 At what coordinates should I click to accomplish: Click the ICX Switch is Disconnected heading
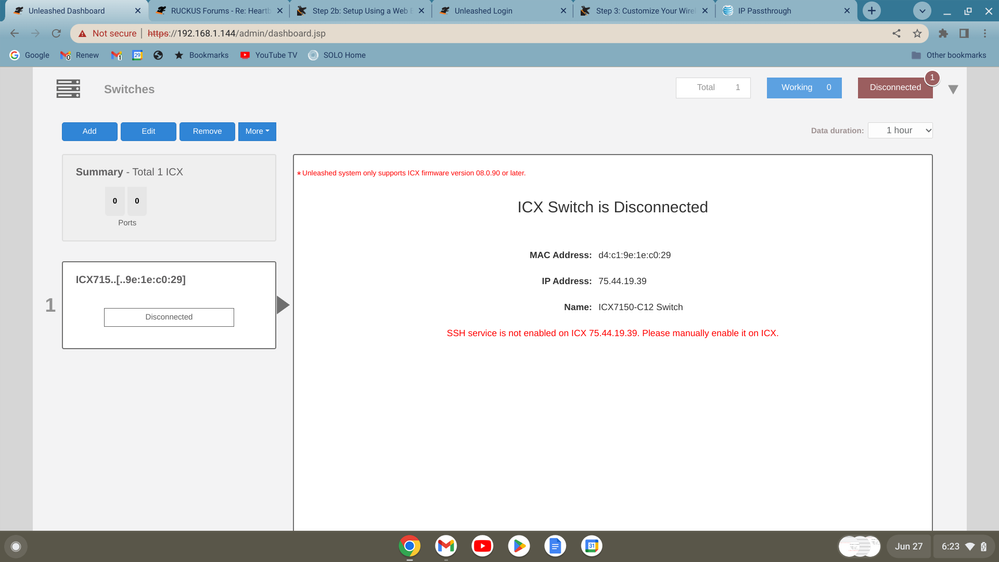[612, 207]
